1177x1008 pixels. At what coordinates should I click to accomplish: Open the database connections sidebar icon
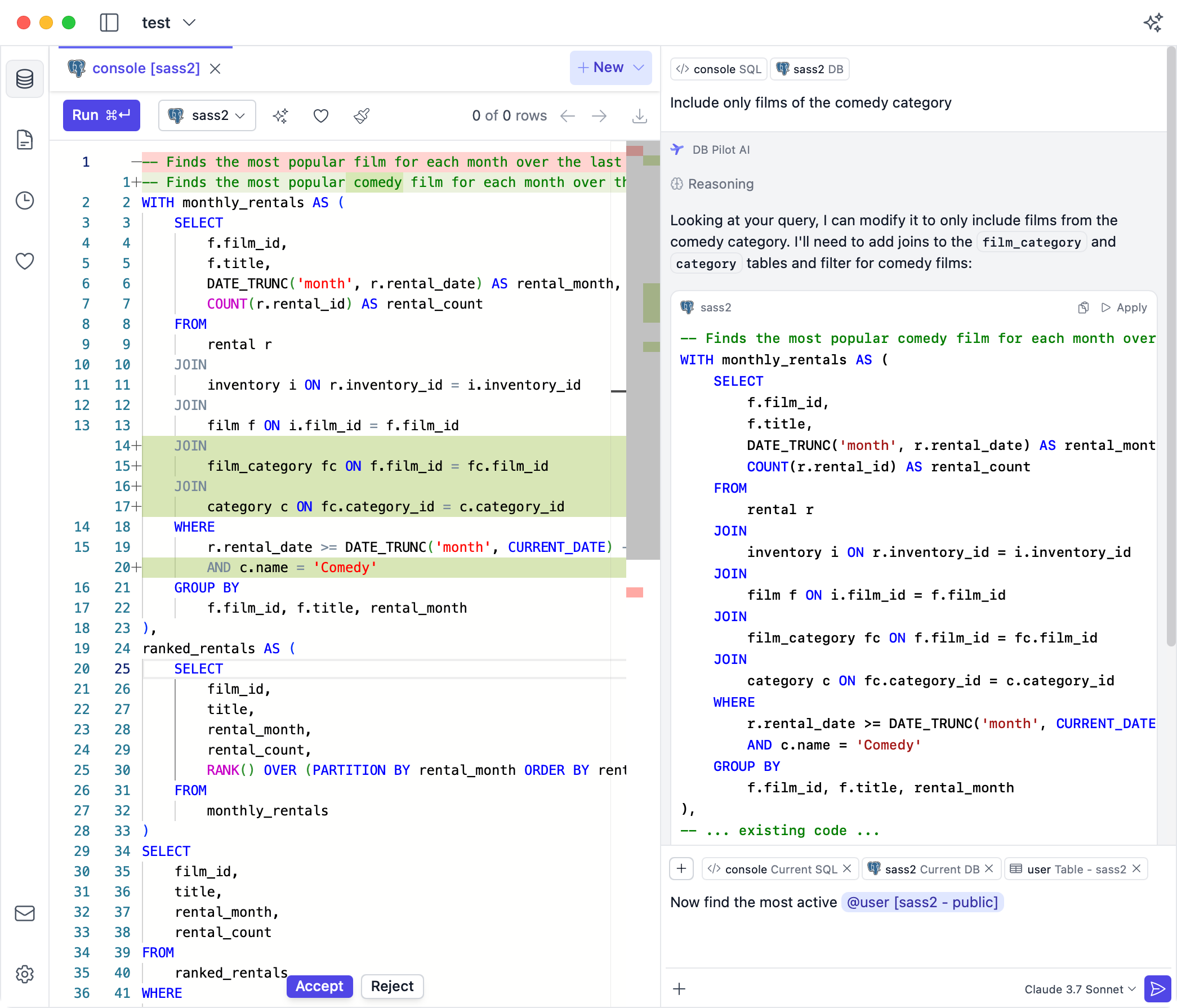(24, 79)
